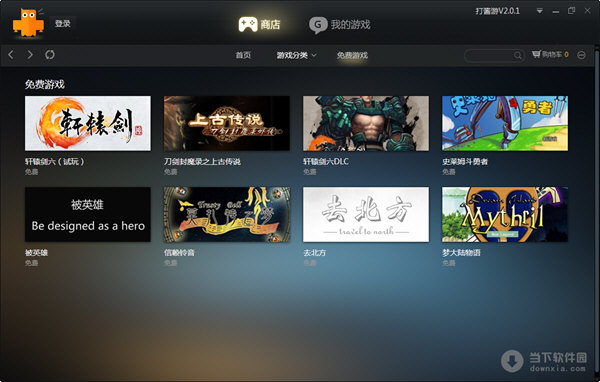Open the 购物车 shopping cart
The image size is (600, 382).
pyautogui.click(x=550, y=55)
